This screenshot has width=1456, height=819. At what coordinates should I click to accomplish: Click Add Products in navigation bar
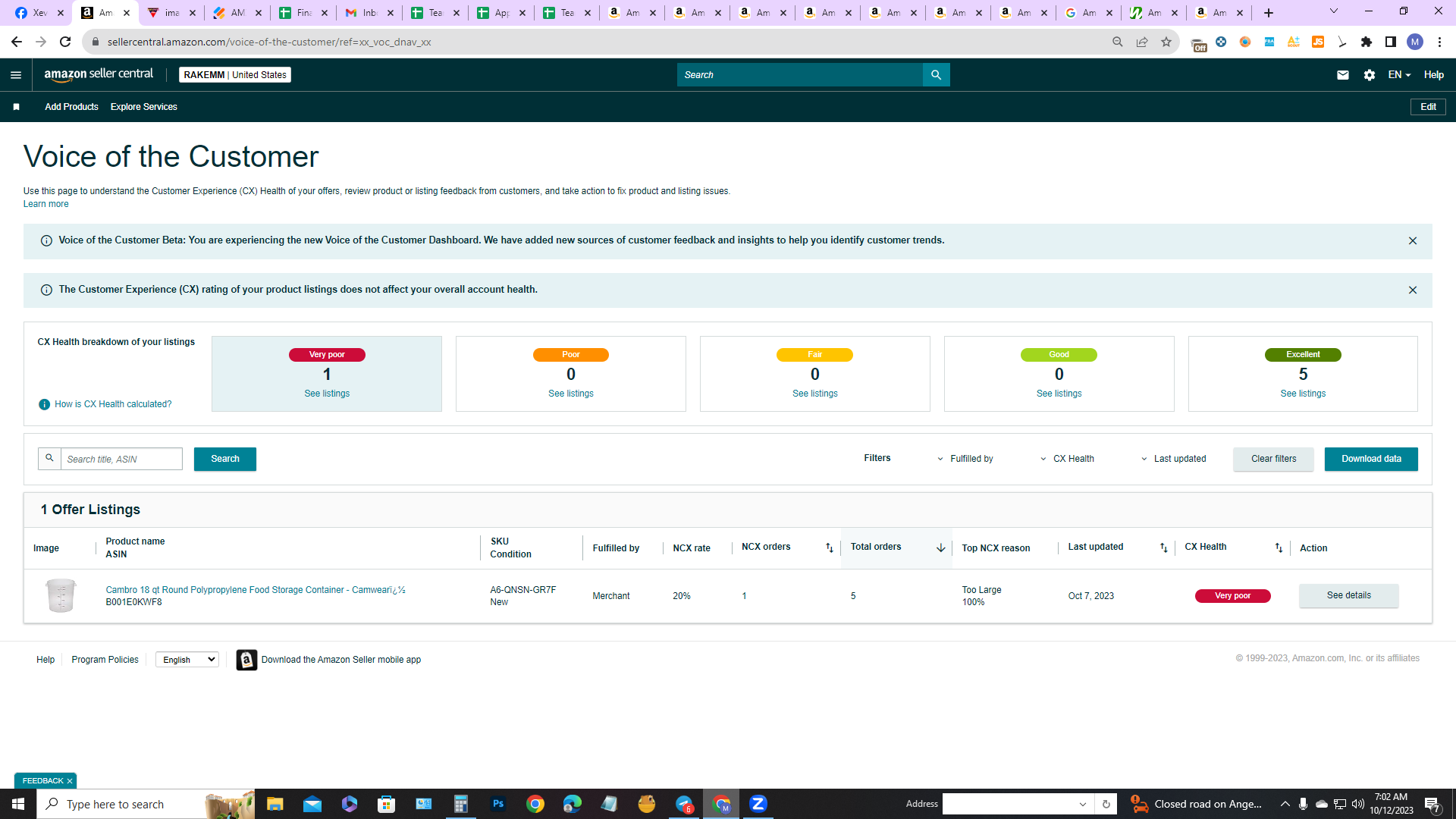[x=71, y=107]
